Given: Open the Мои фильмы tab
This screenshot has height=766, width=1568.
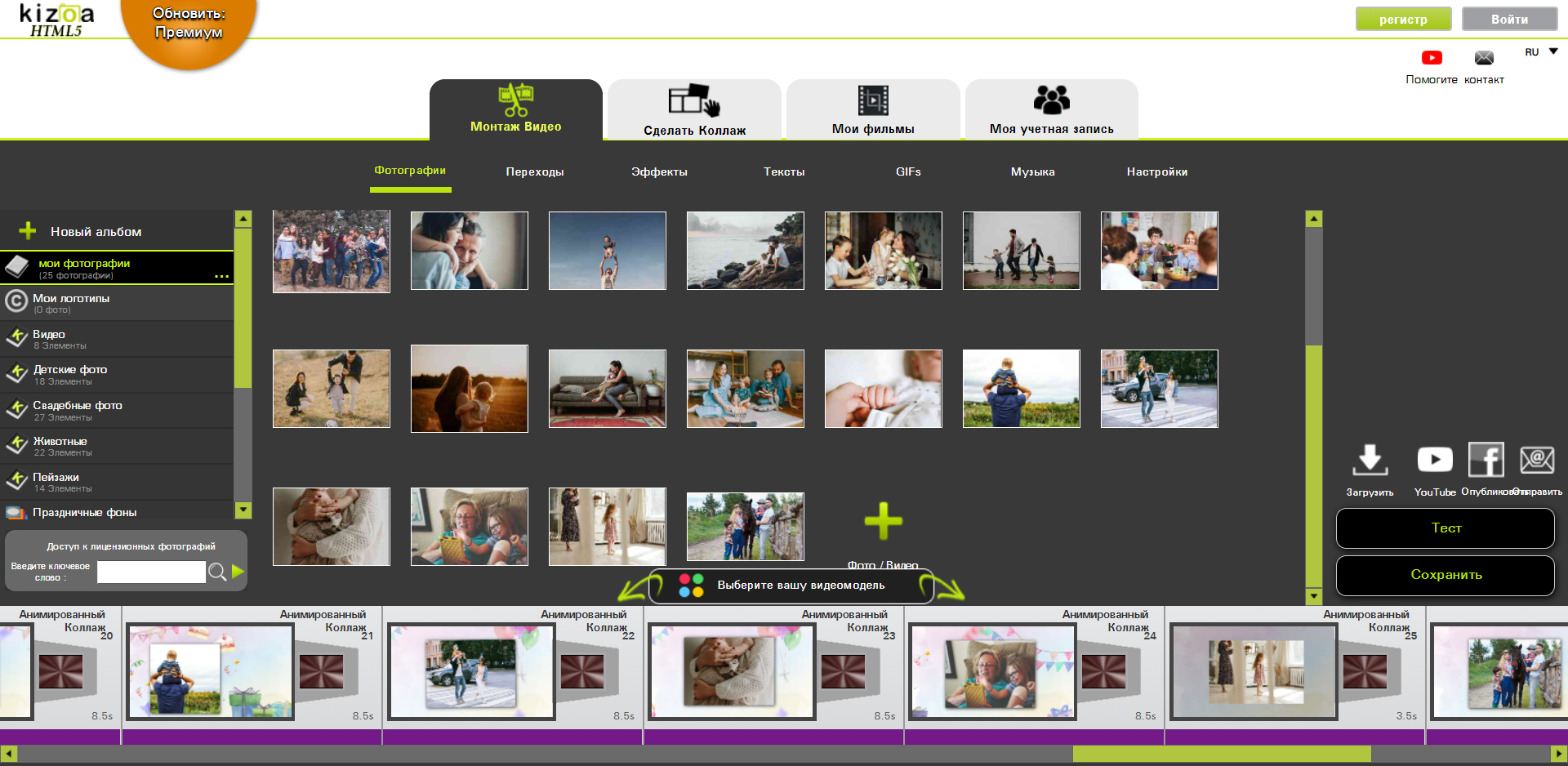Looking at the screenshot, I should click(x=873, y=109).
